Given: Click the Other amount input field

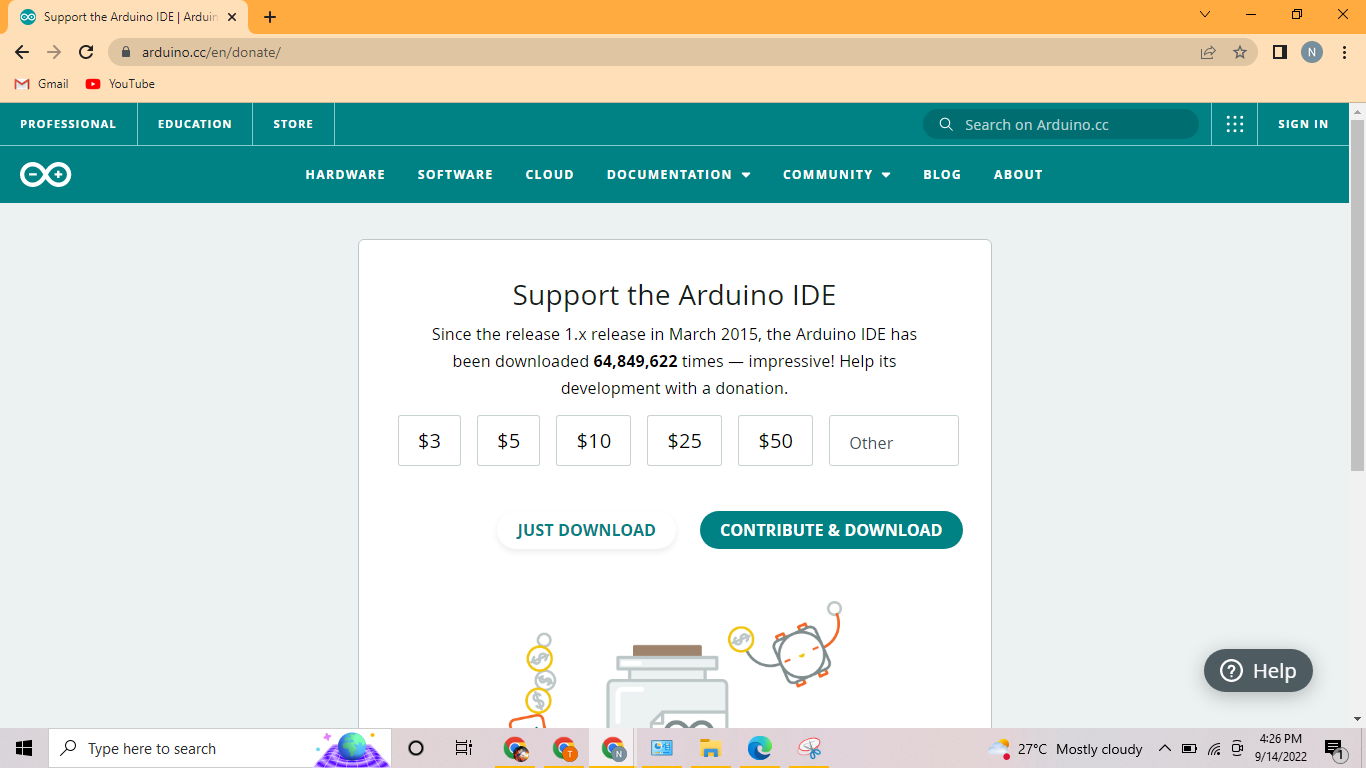Looking at the screenshot, I should 894,441.
